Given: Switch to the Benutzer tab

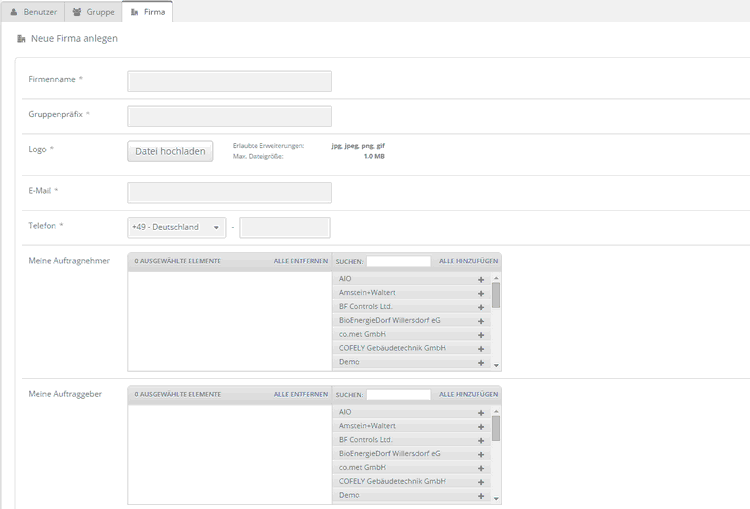Looking at the screenshot, I should 33,12.
